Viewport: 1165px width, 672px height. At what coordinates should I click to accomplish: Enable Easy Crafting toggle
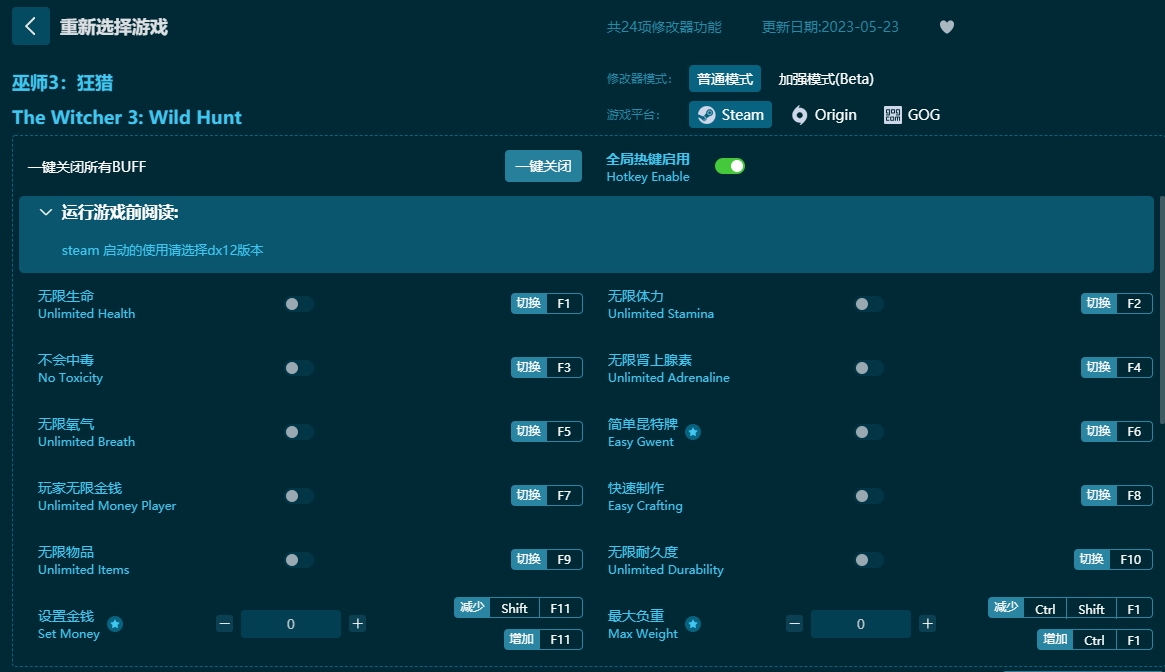click(869, 496)
